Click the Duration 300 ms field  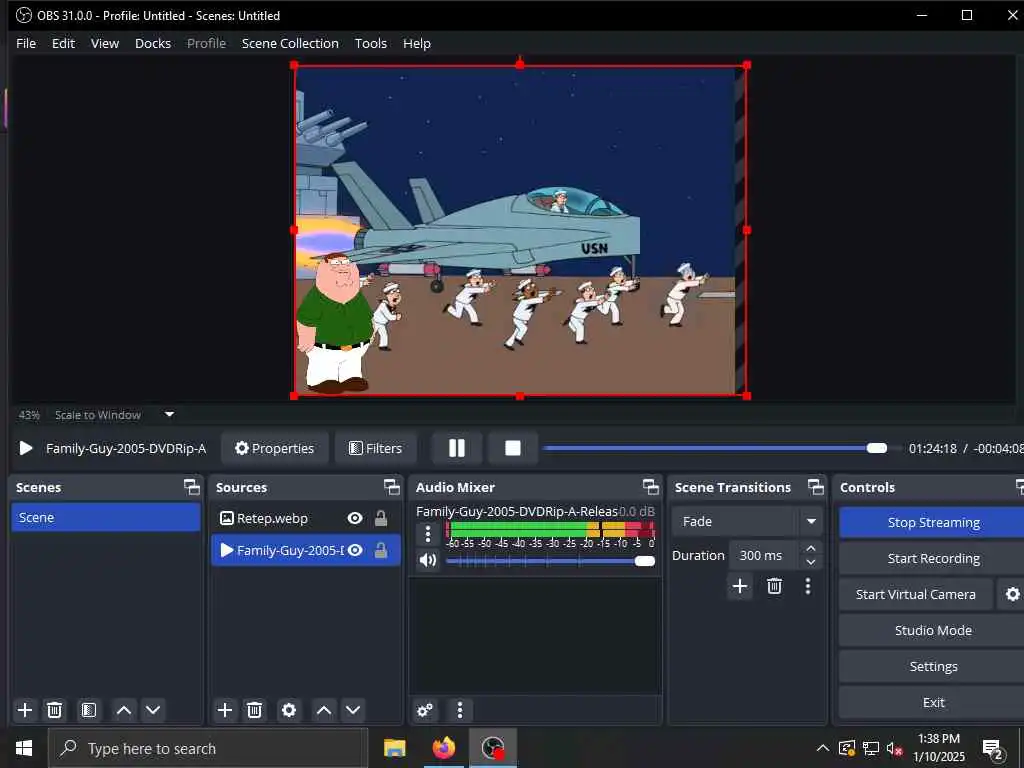click(764, 555)
